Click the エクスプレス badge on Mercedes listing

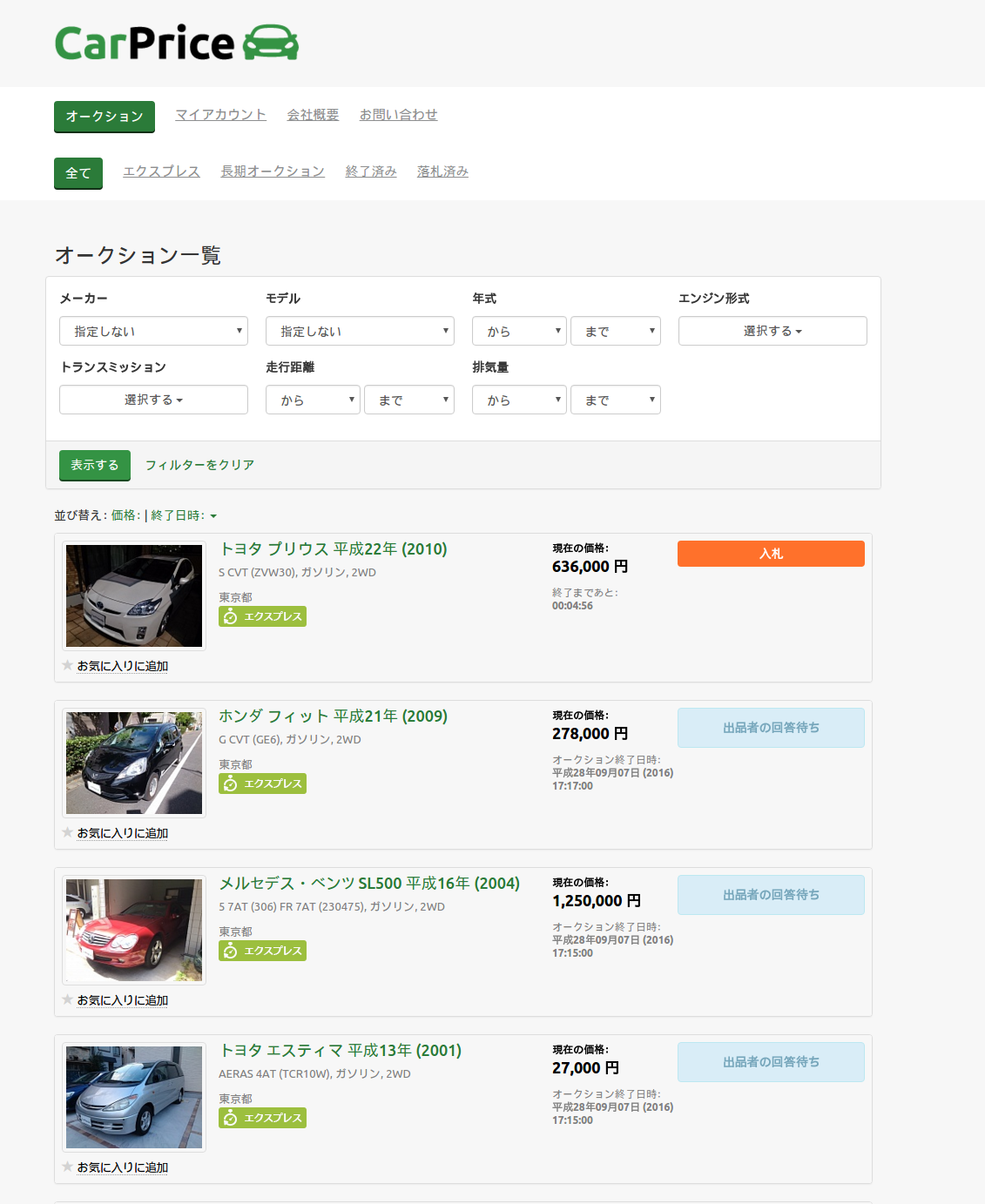(262, 951)
